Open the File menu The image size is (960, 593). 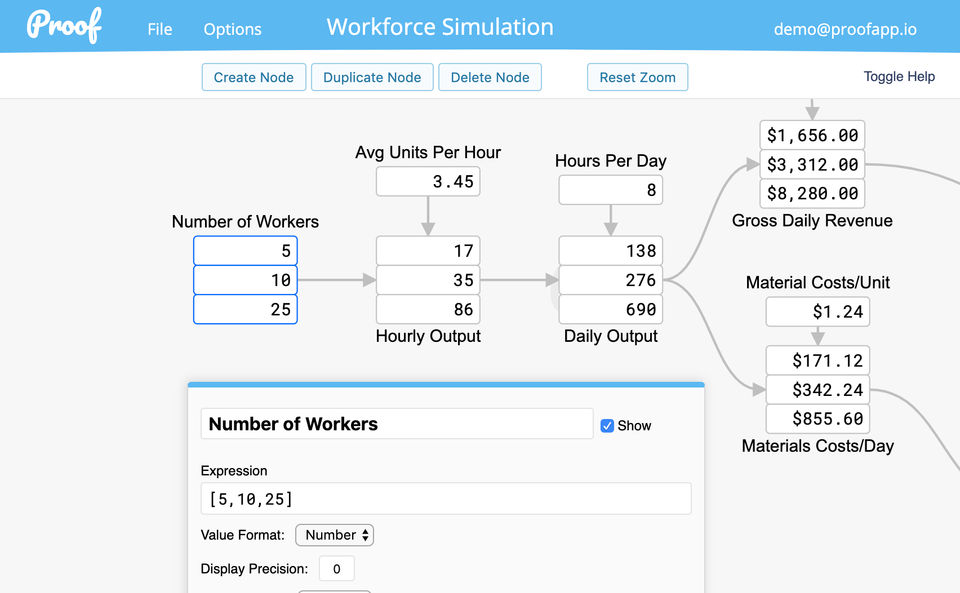(x=160, y=29)
